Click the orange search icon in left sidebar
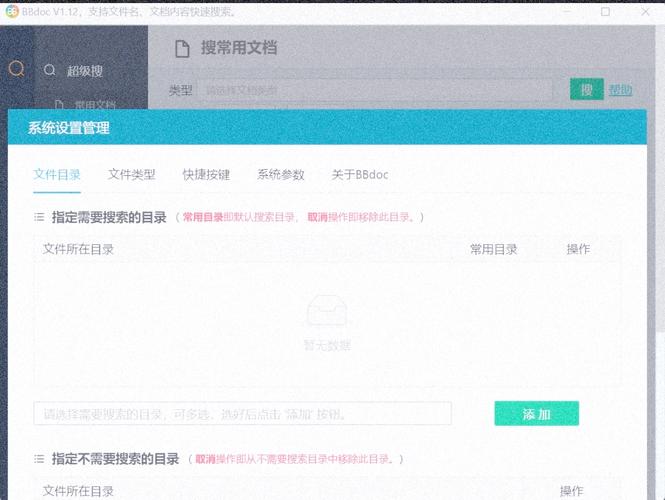The width and height of the screenshot is (665, 500). [x=17, y=68]
